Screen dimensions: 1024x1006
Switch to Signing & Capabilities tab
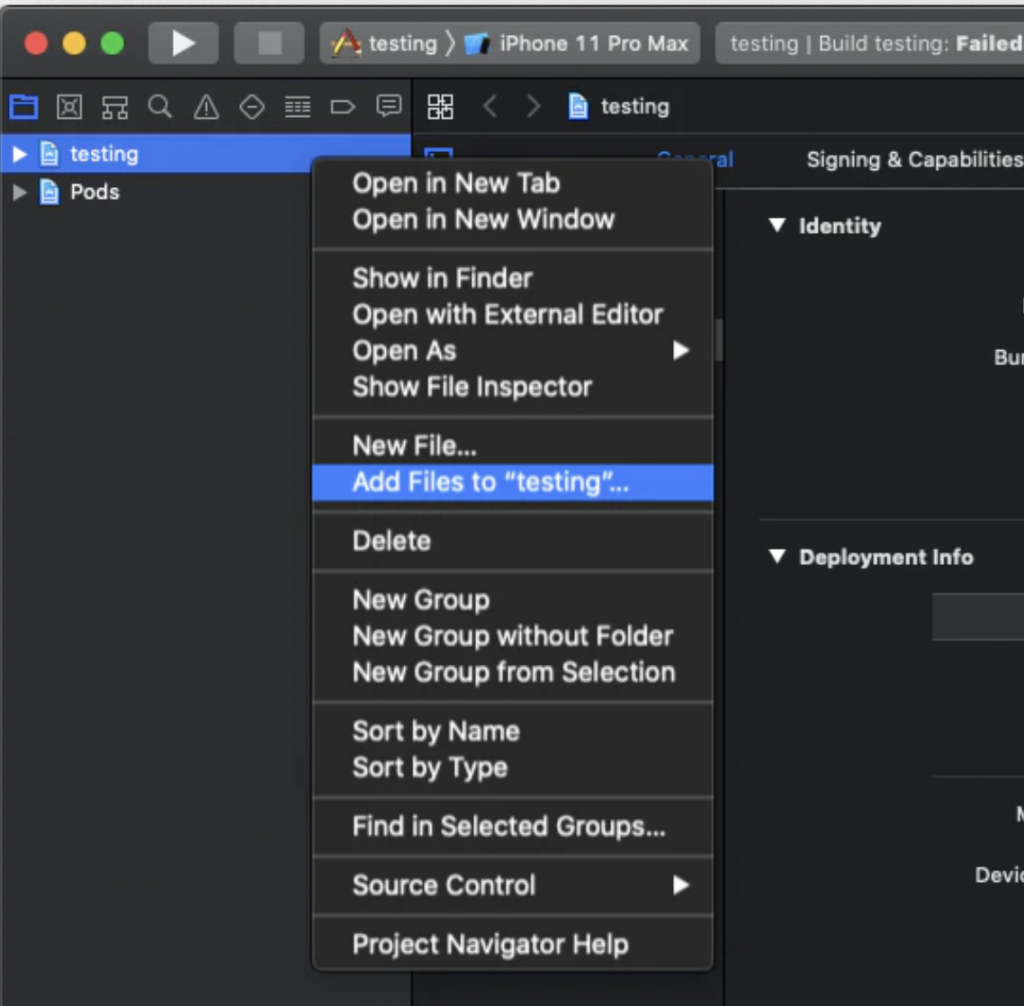pos(914,160)
